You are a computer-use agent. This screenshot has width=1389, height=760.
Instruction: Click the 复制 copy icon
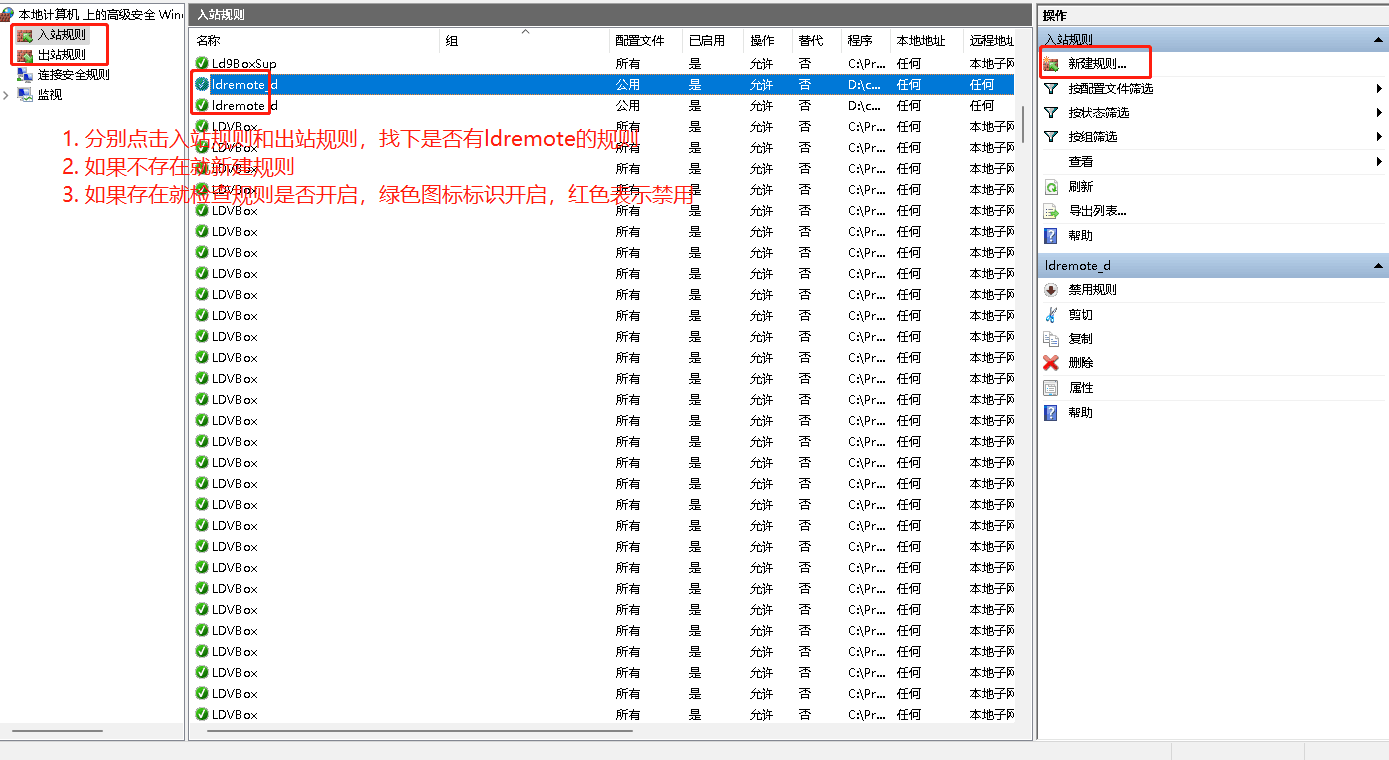tap(1051, 339)
